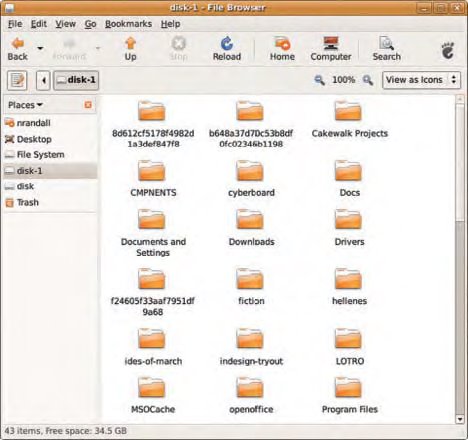This screenshot has width=468, height=440.
Task: Select the fiction folder icon
Action: (250, 279)
